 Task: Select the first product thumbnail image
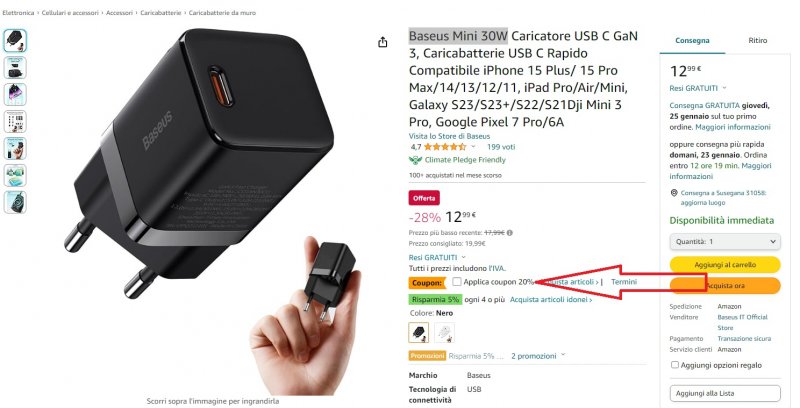pyautogui.click(x=15, y=41)
